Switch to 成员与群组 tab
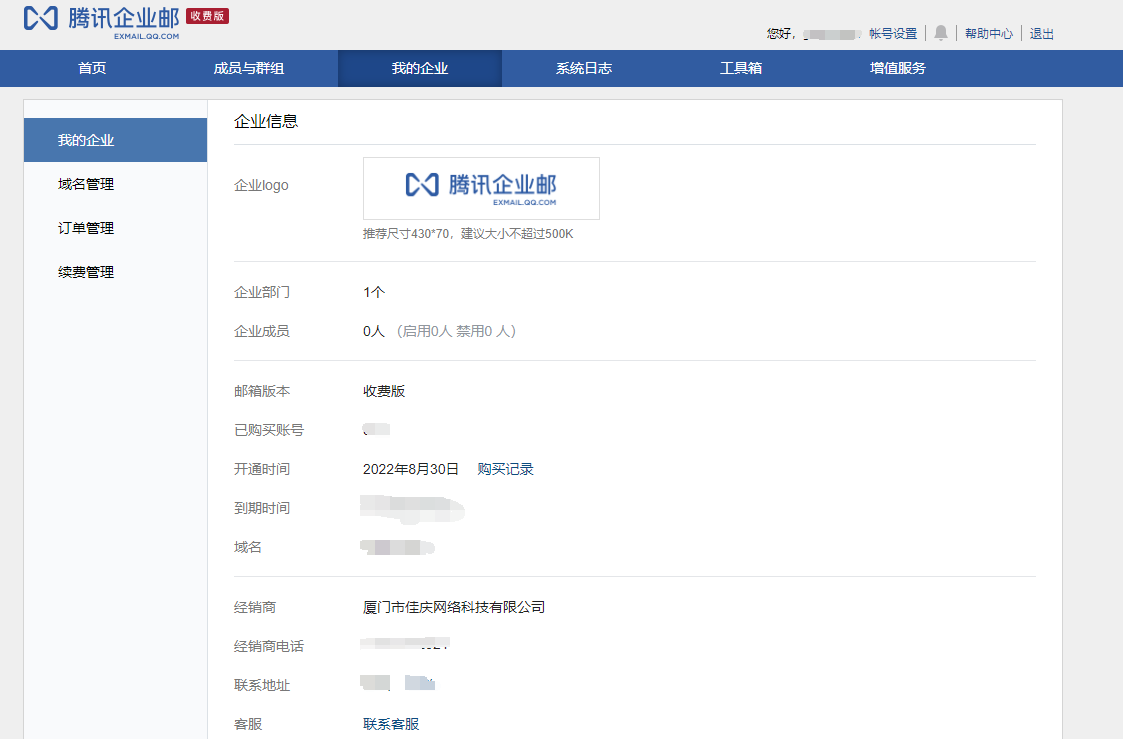The image size is (1123, 739). [x=249, y=68]
